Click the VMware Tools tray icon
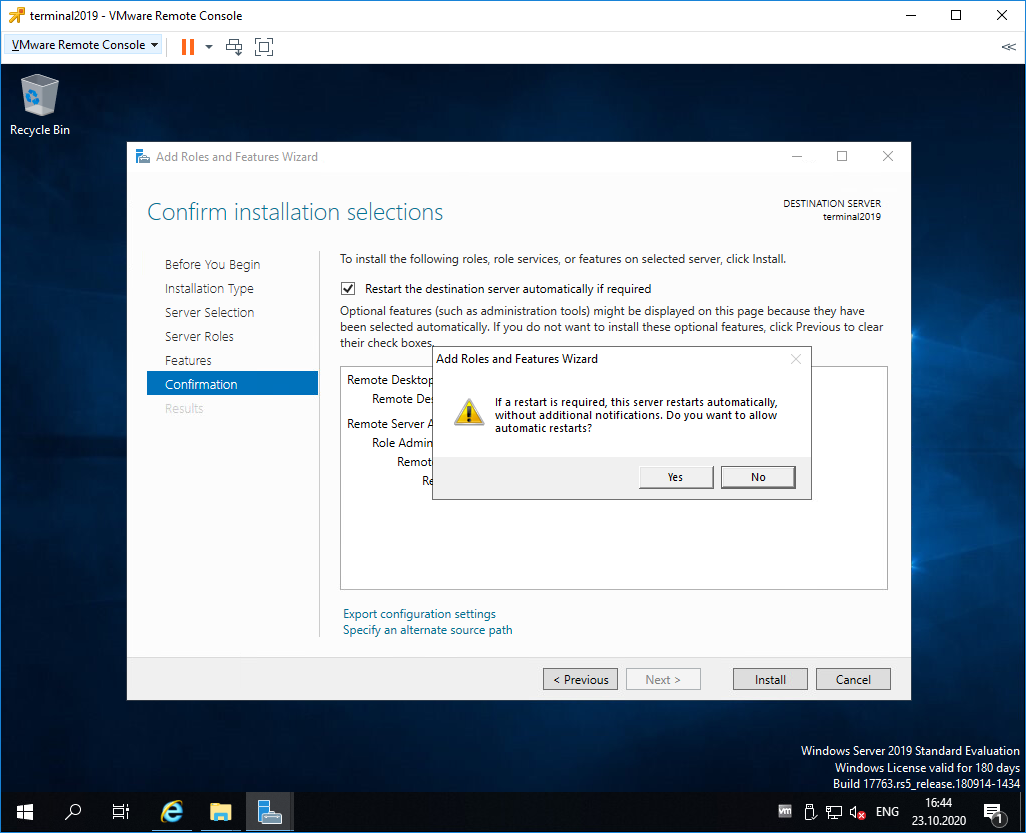Viewport: 1026px width, 833px height. (x=785, y=811)
